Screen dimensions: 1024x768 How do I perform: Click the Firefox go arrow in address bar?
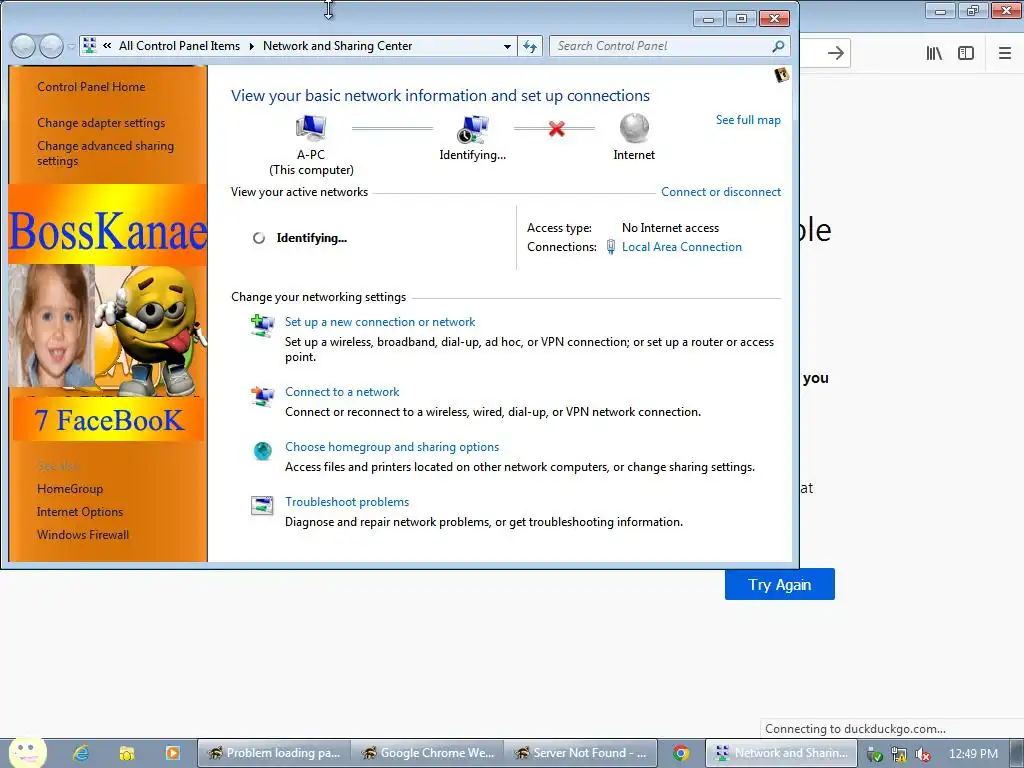(x=835, y=53)
